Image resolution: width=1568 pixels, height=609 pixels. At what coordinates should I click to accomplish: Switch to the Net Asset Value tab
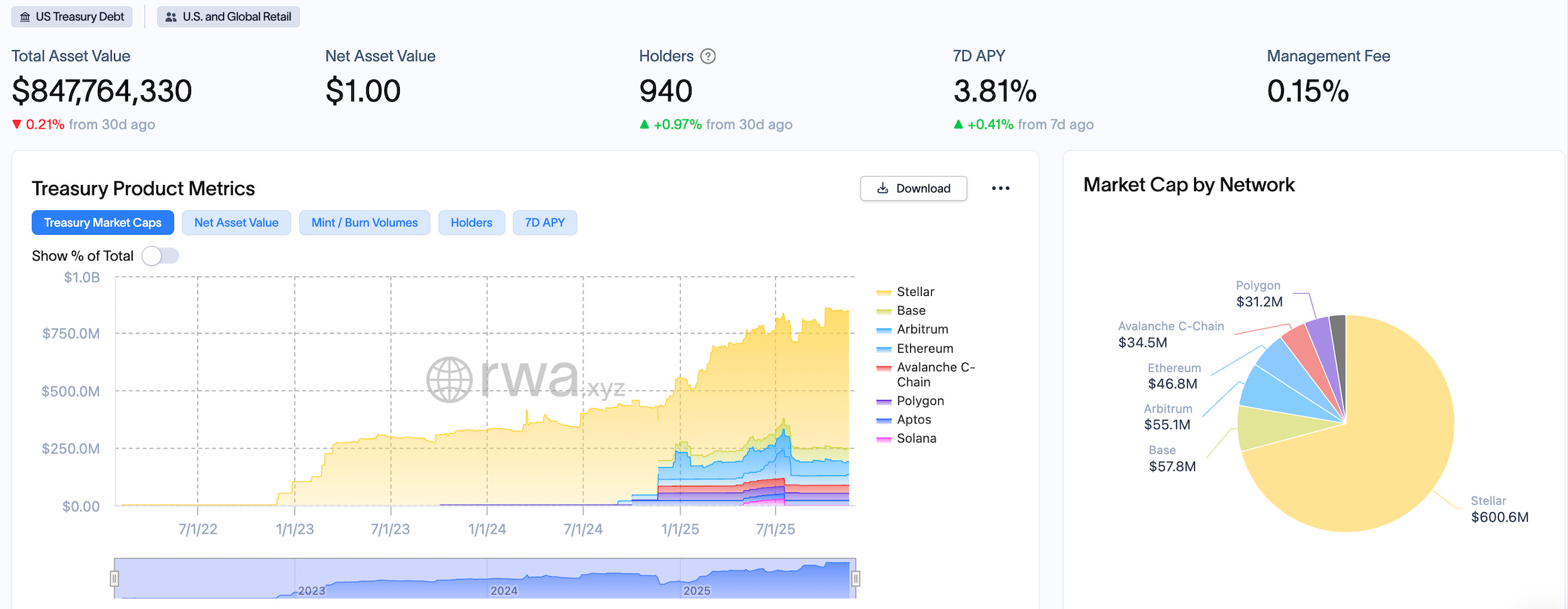[236, 223]
